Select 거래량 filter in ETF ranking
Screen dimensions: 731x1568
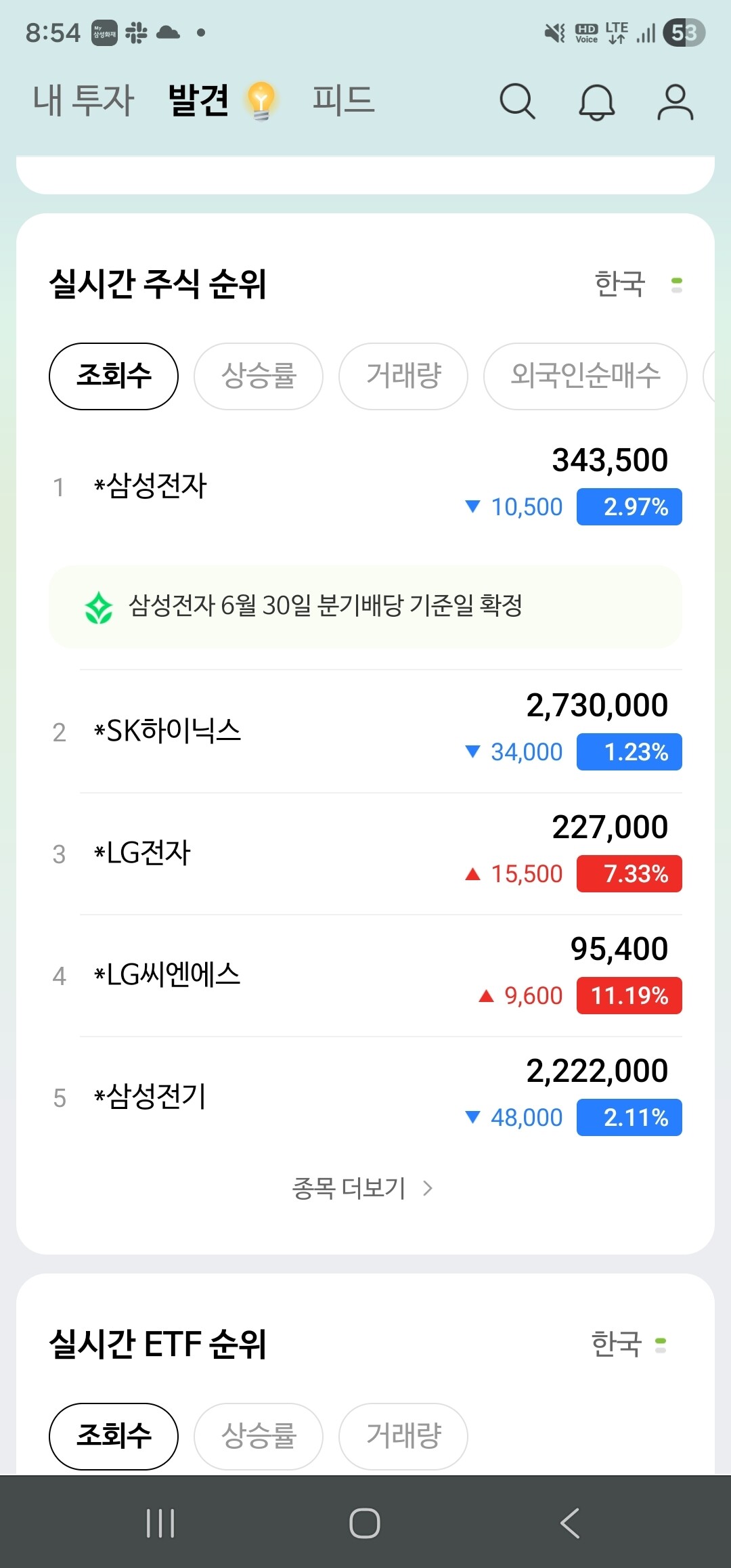point(403,1437)
